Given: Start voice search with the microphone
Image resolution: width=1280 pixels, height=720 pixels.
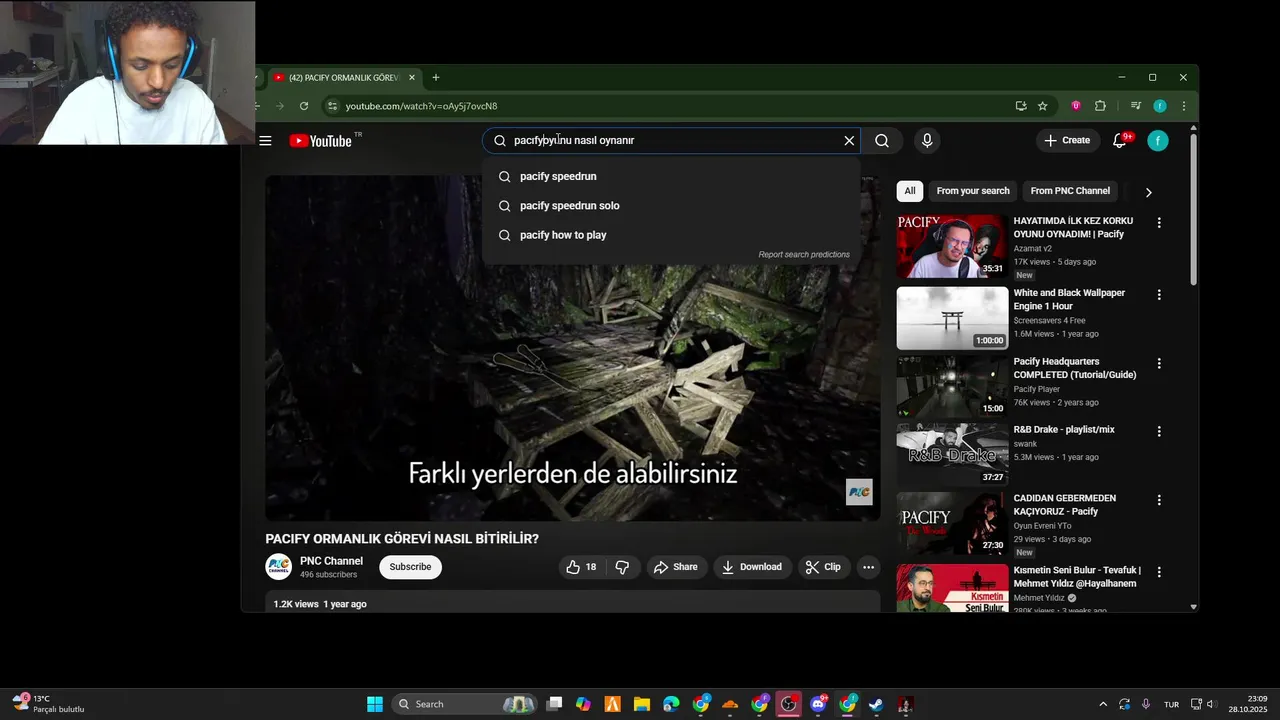Looking at the screenshot, I should tap(927, 141).
